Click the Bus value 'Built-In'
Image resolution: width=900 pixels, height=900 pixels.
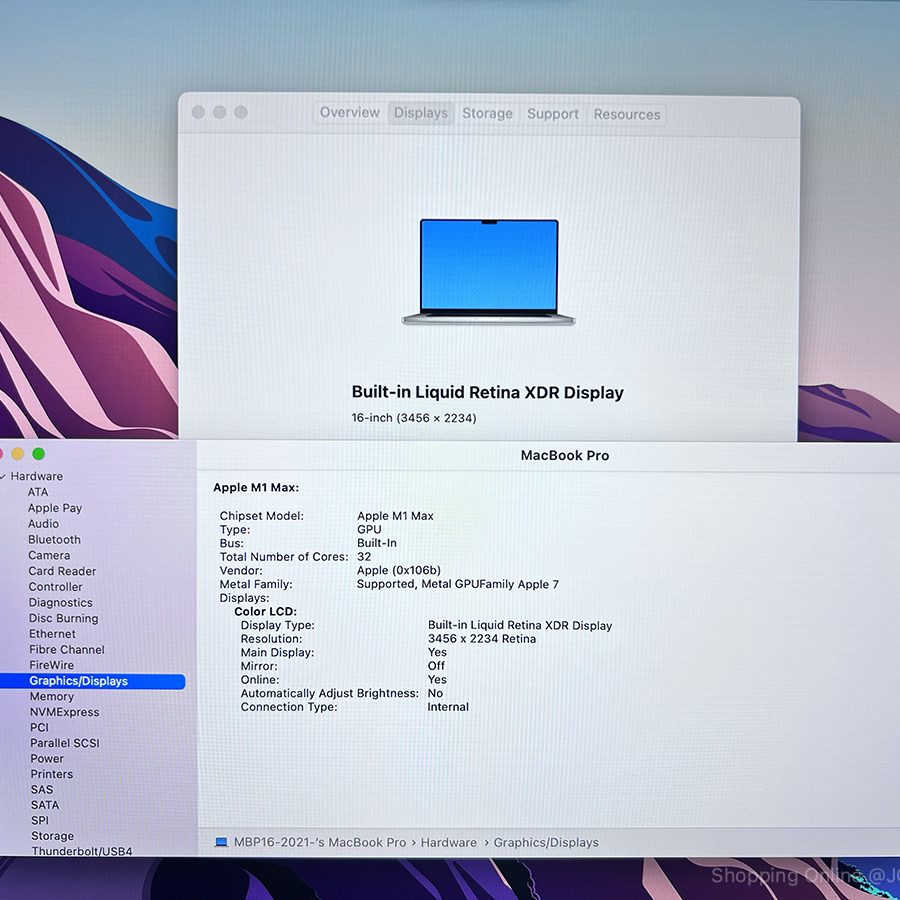[377, 543]
